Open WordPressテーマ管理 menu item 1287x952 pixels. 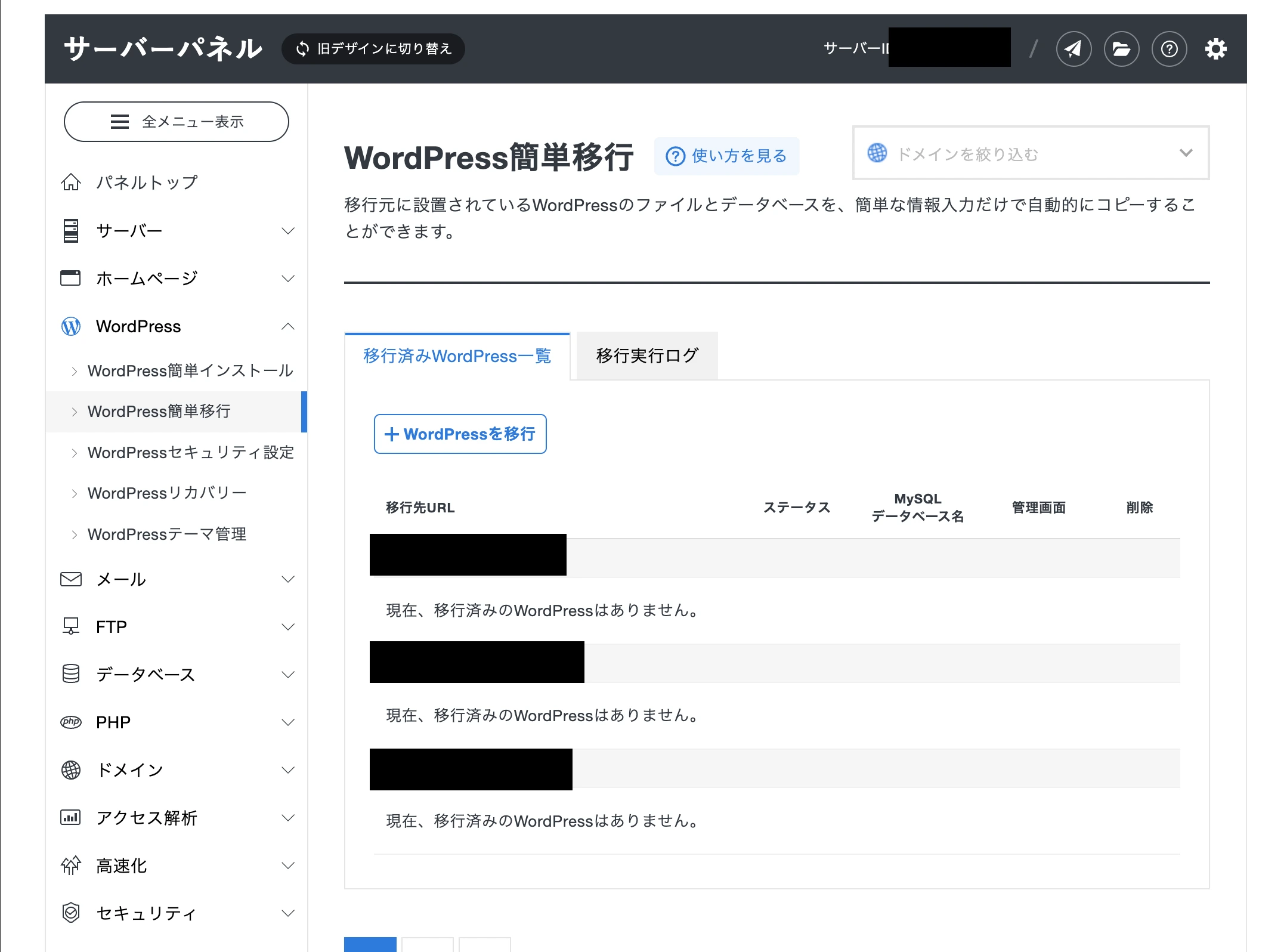click(177, 534)
